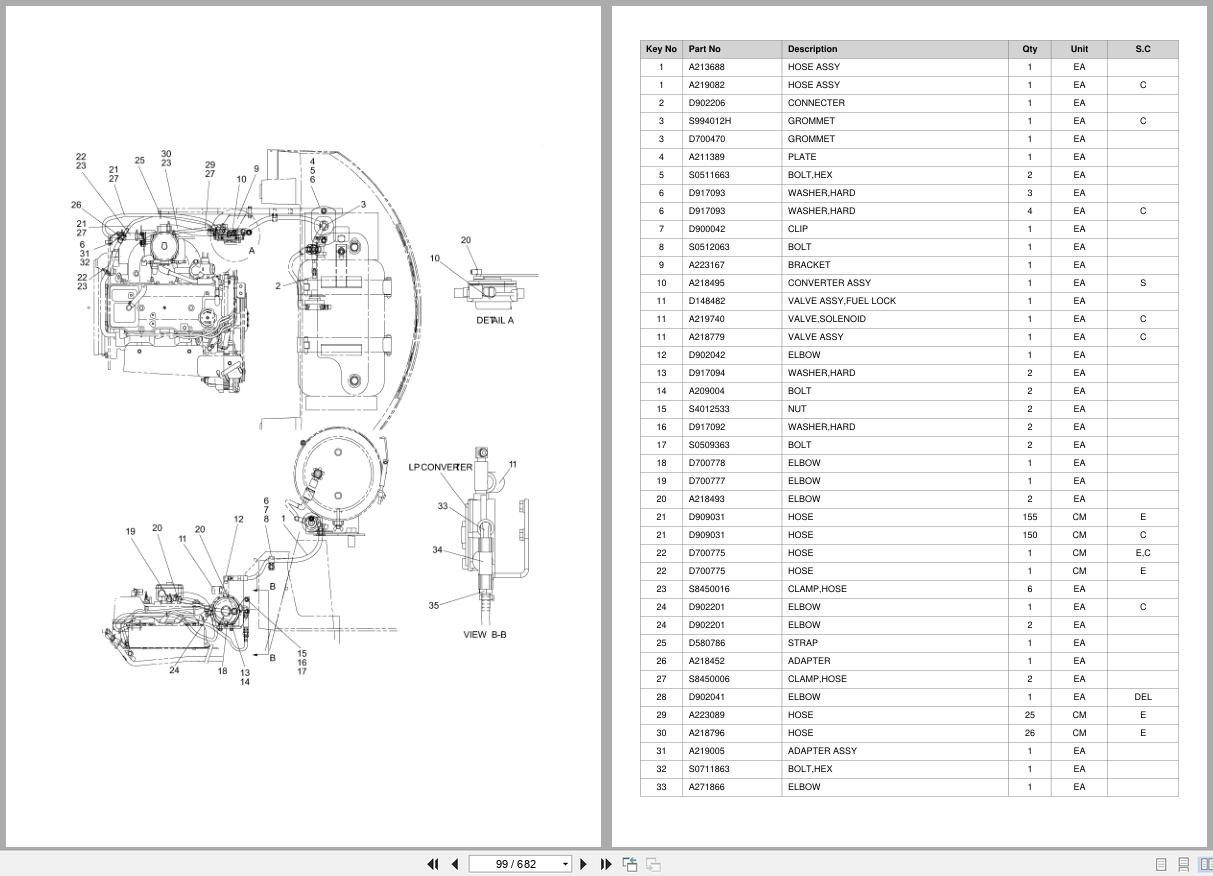Select part number A218796

707,733
